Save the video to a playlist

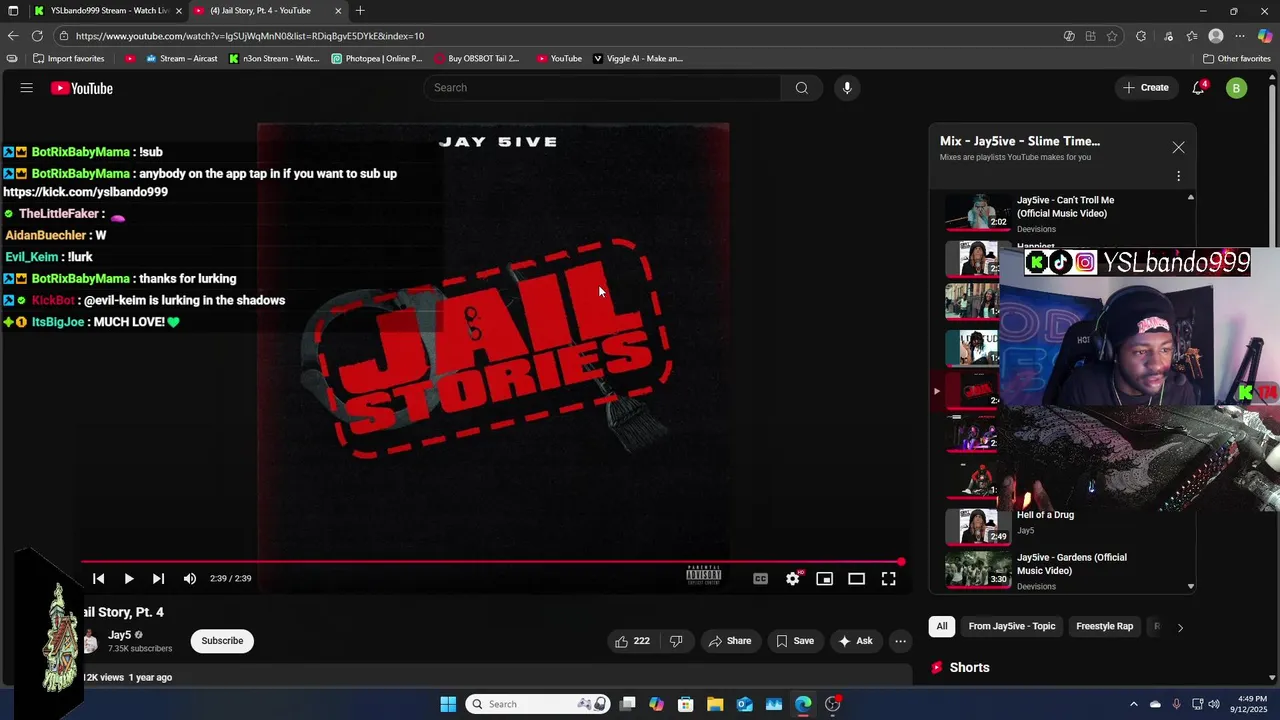(x=795, y=641)
